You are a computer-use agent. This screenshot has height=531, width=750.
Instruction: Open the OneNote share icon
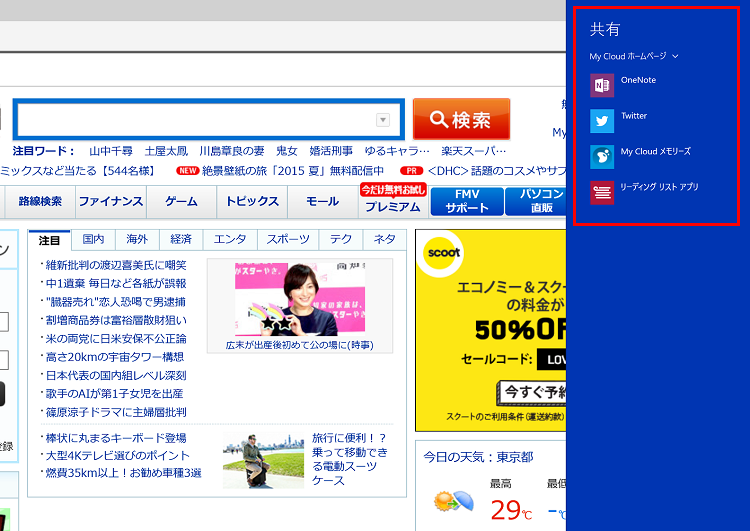click(x=602, y=86)
